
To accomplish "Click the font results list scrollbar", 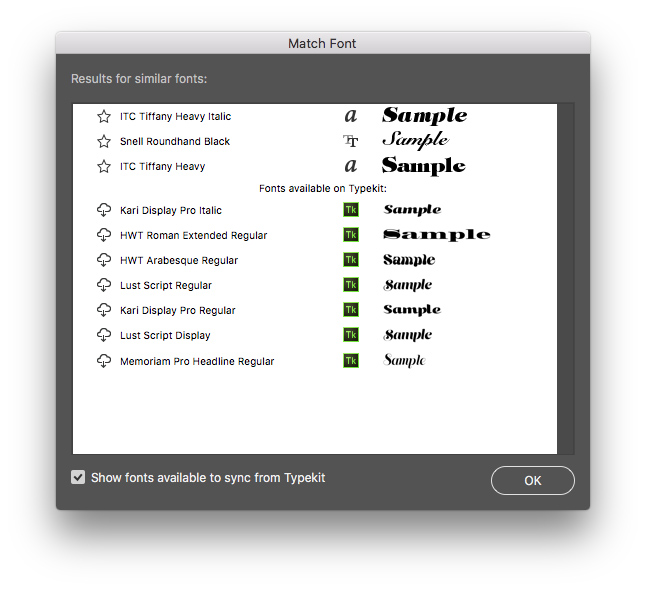I will [566, 279].
